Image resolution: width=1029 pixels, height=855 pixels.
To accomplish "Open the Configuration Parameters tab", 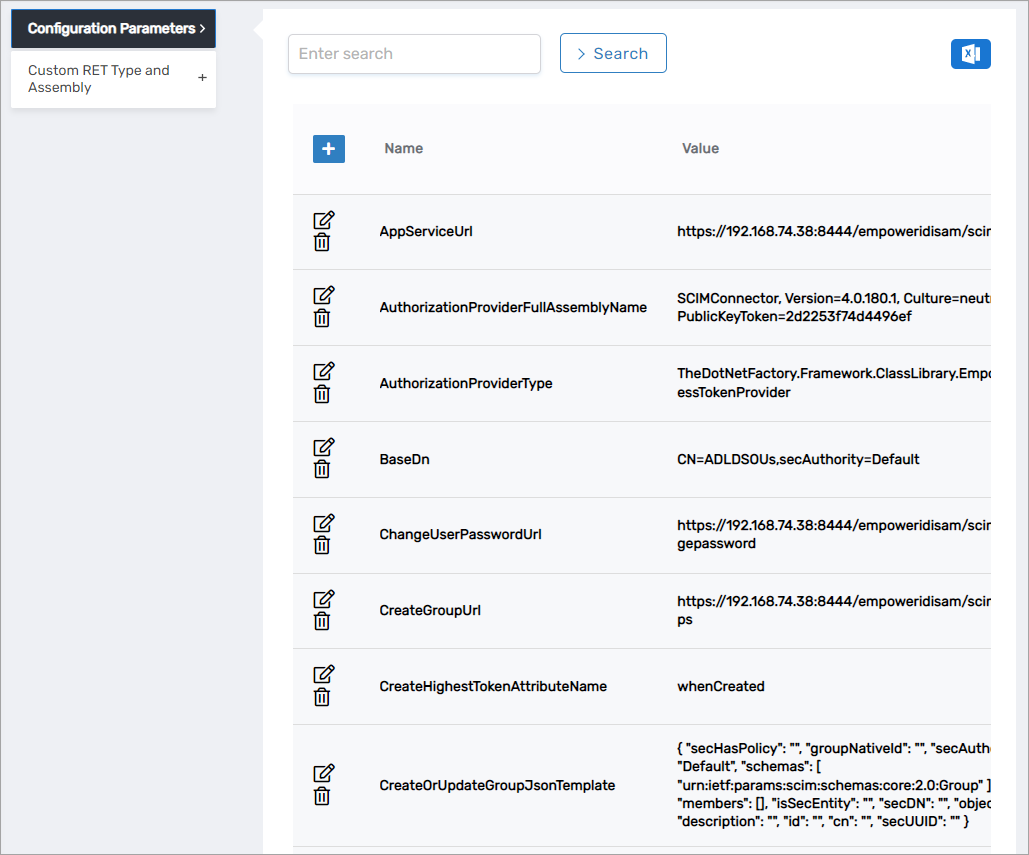I will 113,29.
